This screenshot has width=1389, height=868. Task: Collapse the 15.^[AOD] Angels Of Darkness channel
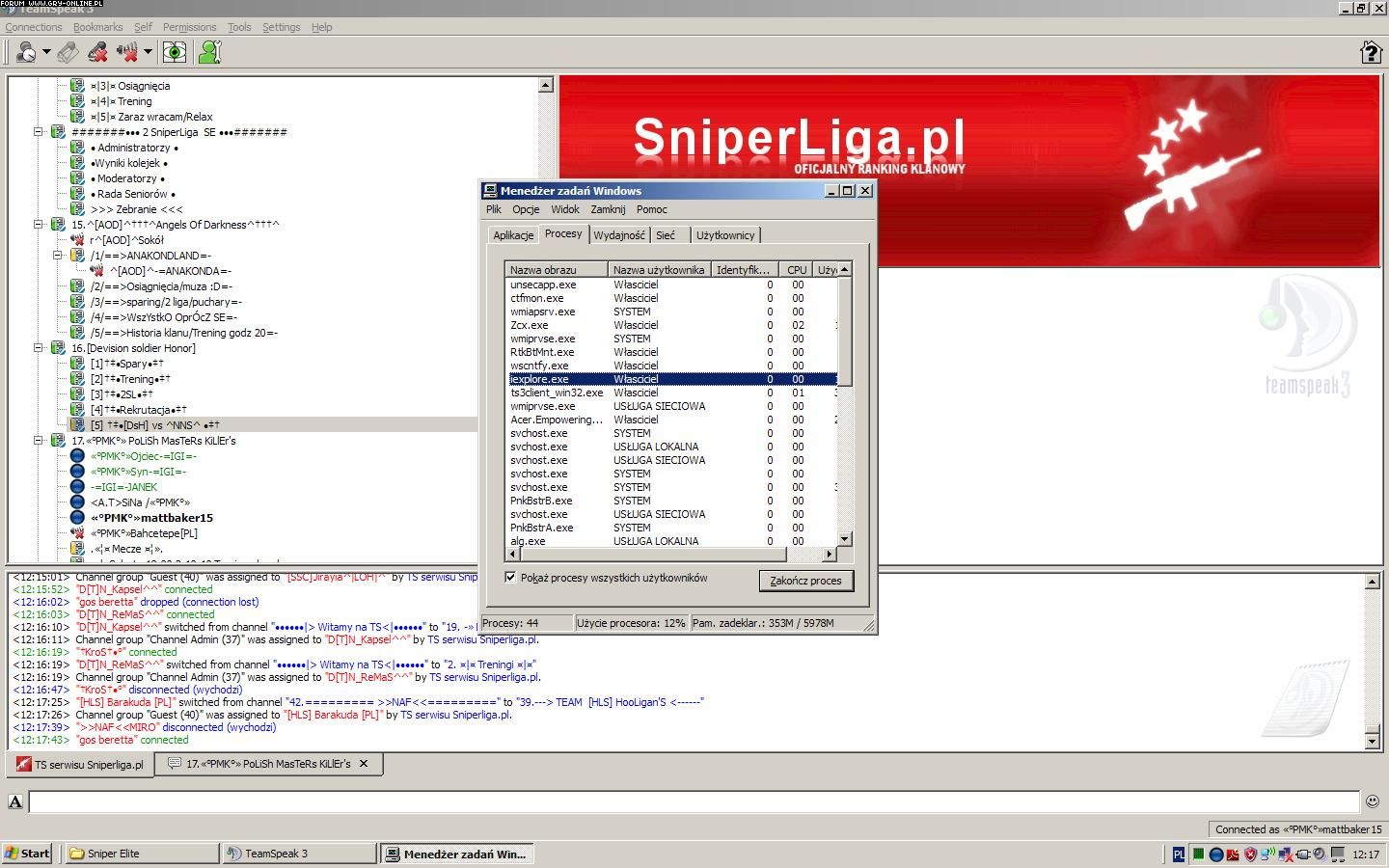(39, 225)
